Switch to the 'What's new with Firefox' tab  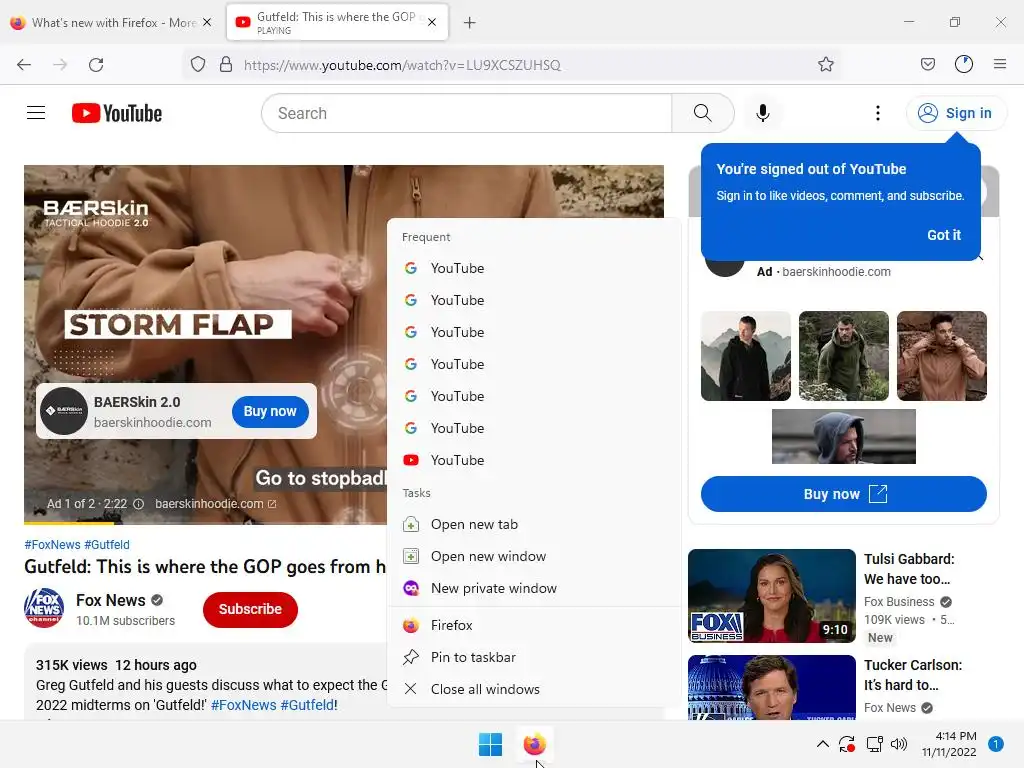pos(114,23)
